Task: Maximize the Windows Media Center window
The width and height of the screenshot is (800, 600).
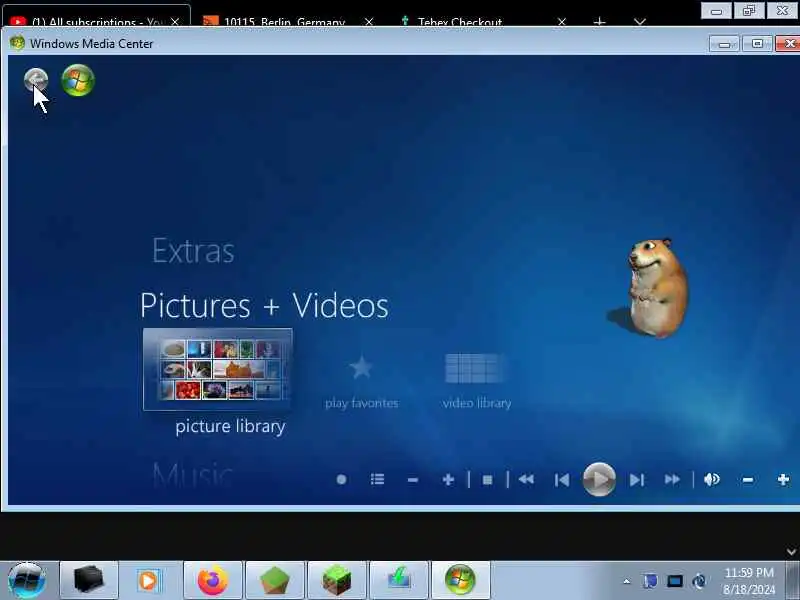Action: pyautogui.click(x=757, y=44)
